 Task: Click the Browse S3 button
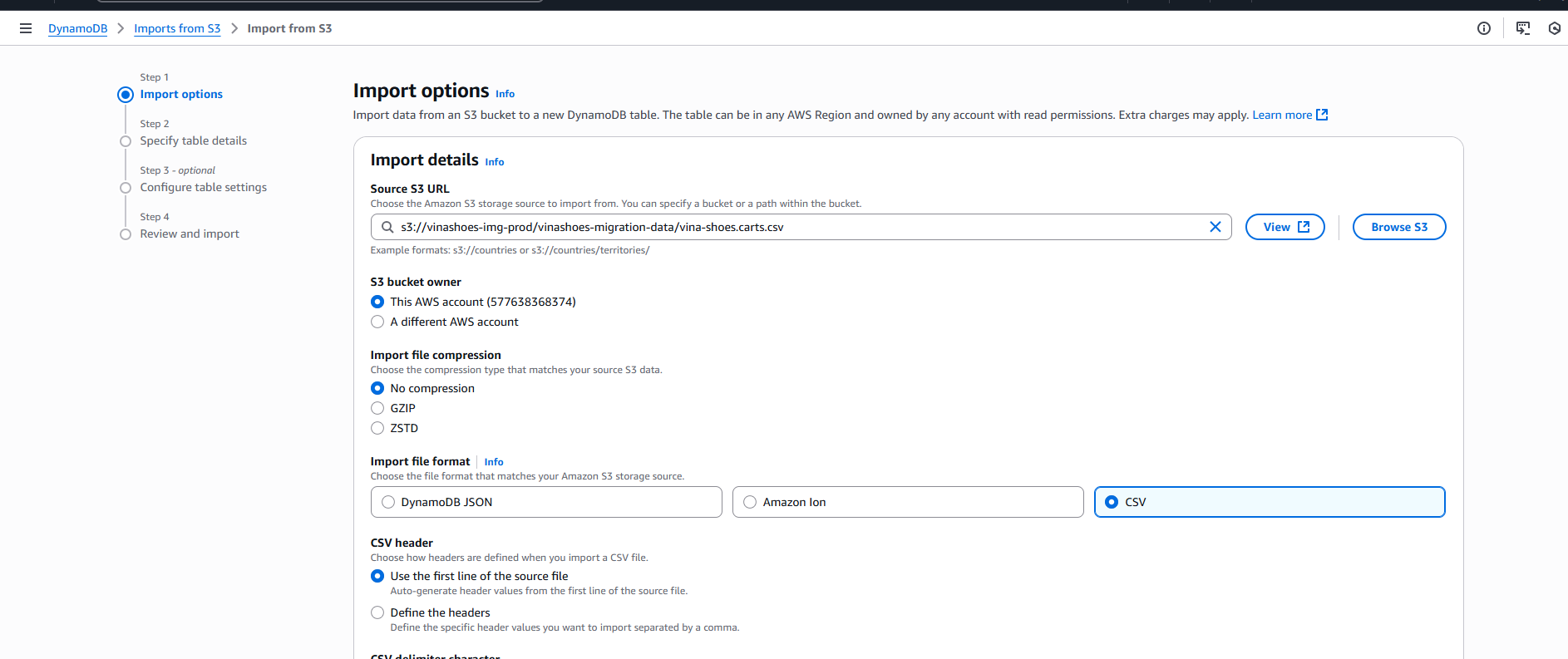[x=1398, y=227]
